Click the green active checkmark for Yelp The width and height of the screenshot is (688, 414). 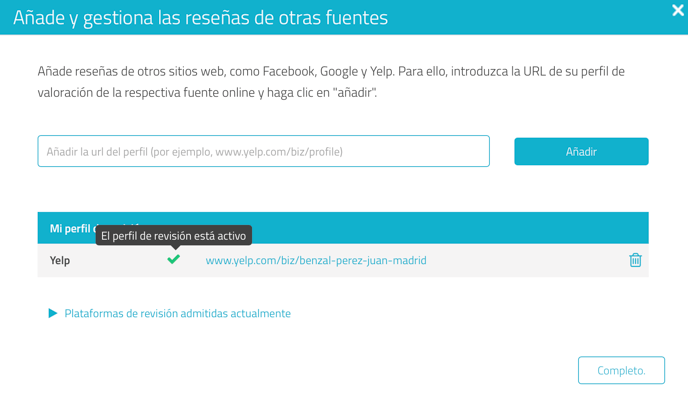(173, 260)
